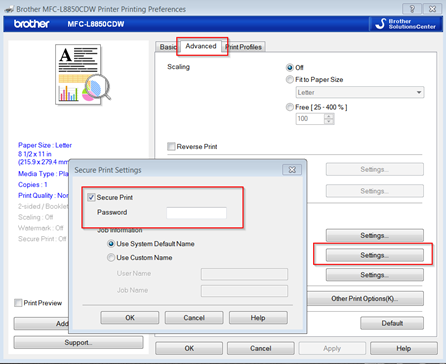Open the question mark help button in the title bar

tap(412, 9)
